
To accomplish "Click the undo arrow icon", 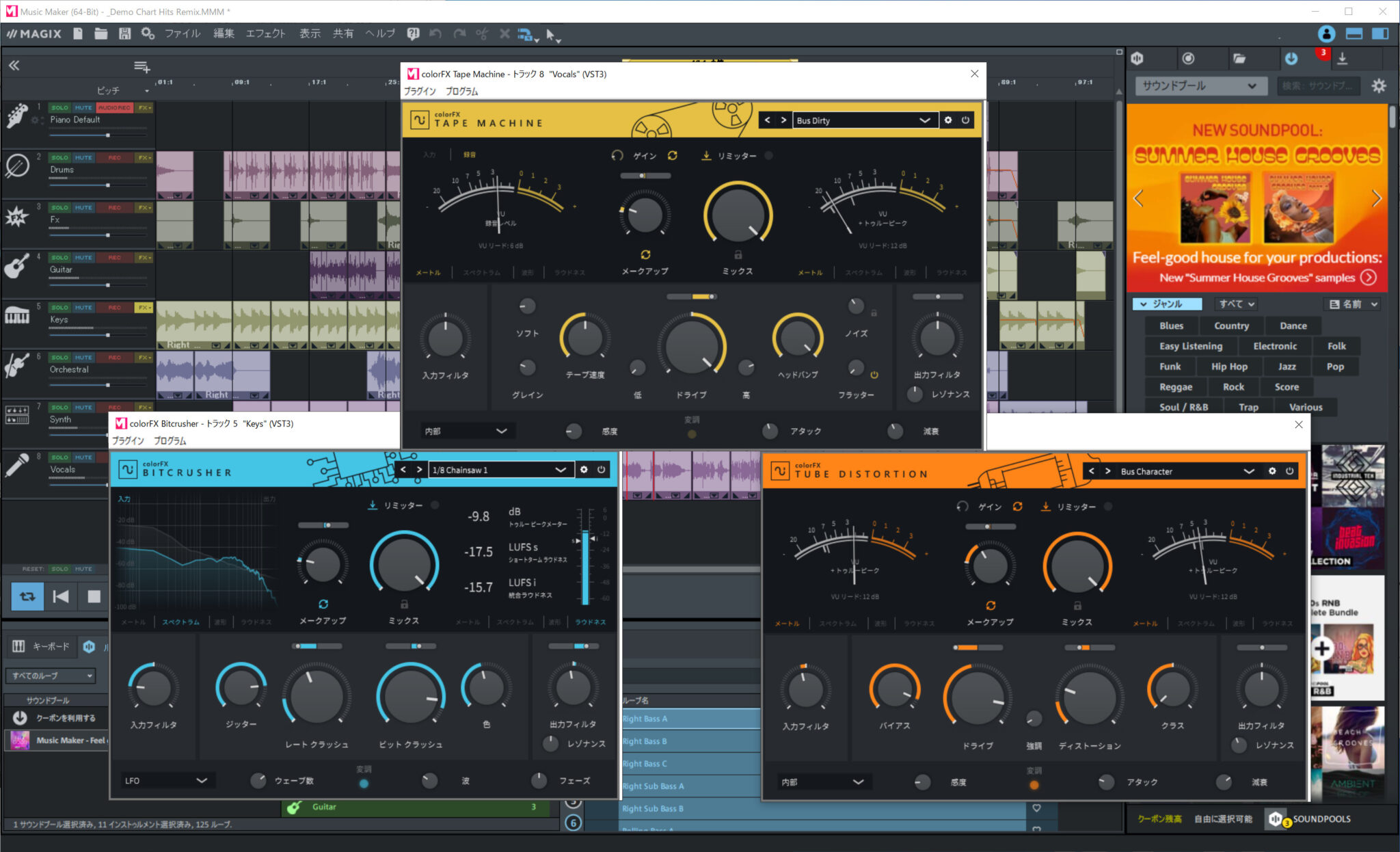I will click(436, 33).
